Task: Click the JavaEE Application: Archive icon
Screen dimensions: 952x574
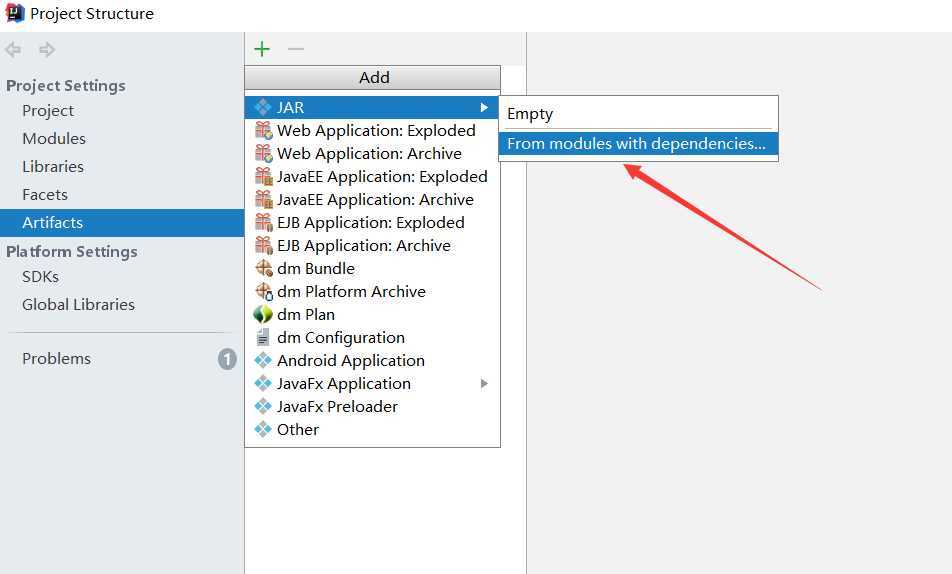Action: click(264, 200)
